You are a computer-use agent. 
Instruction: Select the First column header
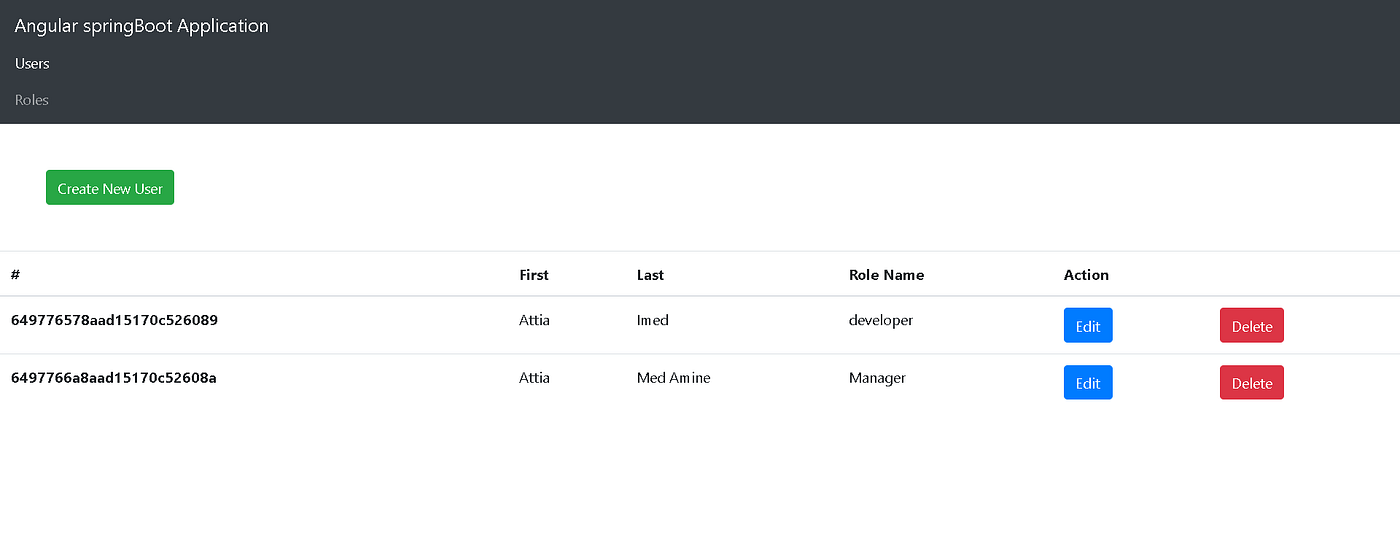(x=534, y=275)
